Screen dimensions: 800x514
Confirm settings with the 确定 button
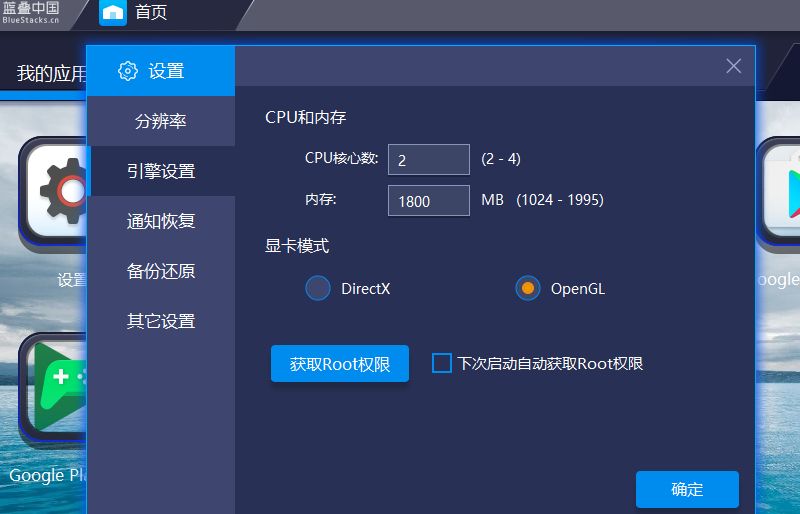click(687, 489)
